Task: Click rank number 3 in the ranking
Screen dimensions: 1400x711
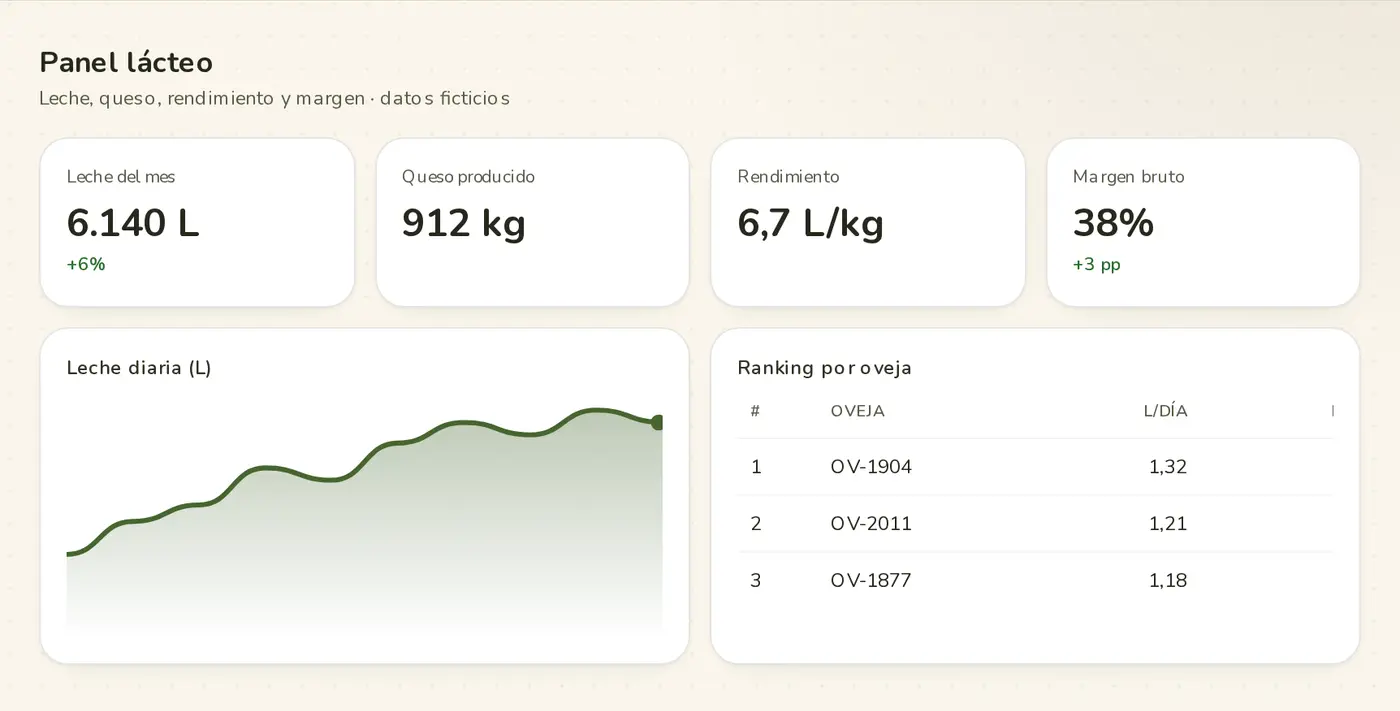Action: click(x=756, y=581)
